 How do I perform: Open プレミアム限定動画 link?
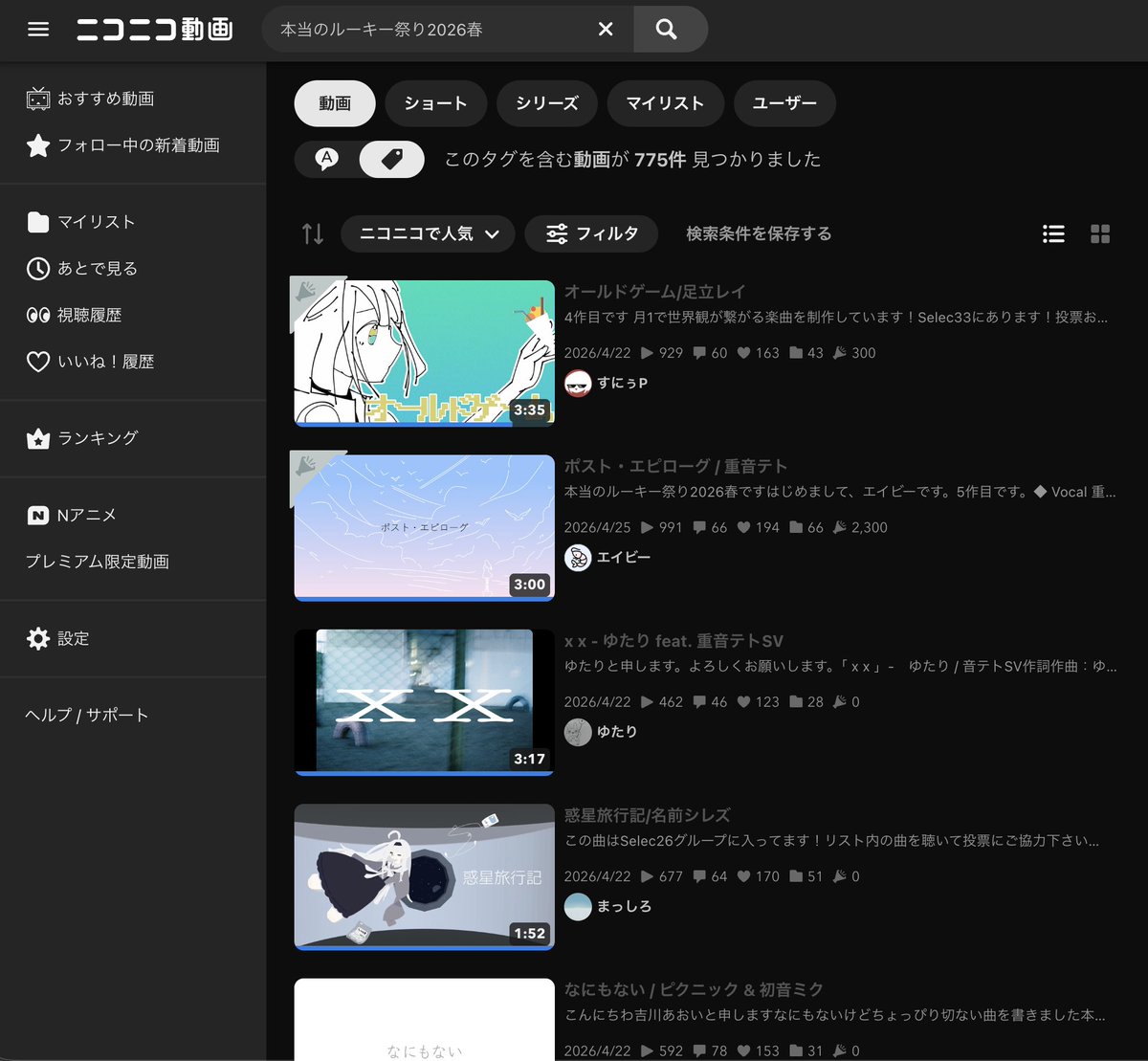pos(98,562)
